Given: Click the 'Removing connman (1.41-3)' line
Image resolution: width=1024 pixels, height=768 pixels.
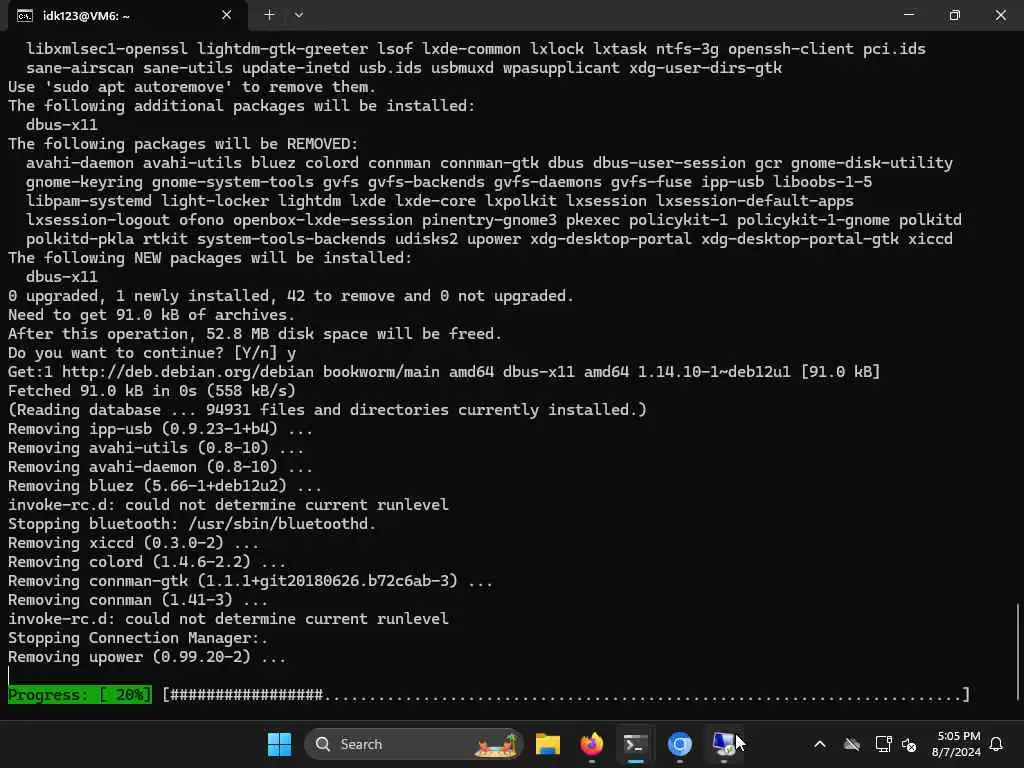Looking at the screenshot, I should click(138, 600).
